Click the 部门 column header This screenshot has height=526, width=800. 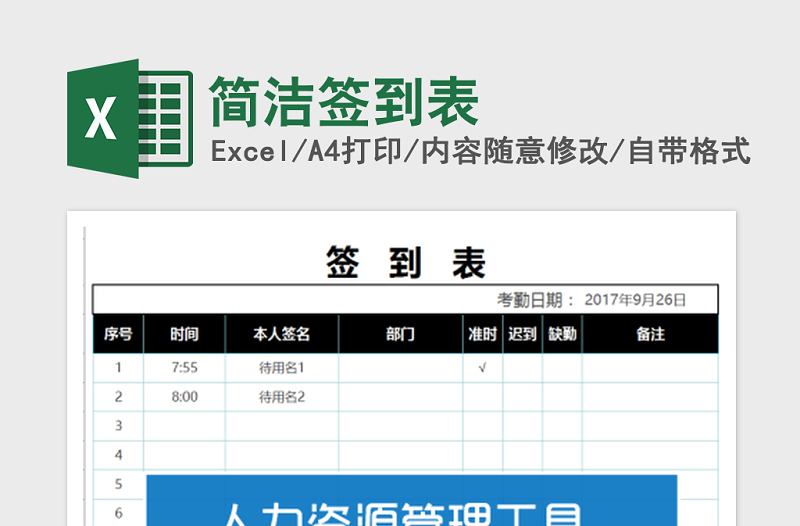point(401,334)
